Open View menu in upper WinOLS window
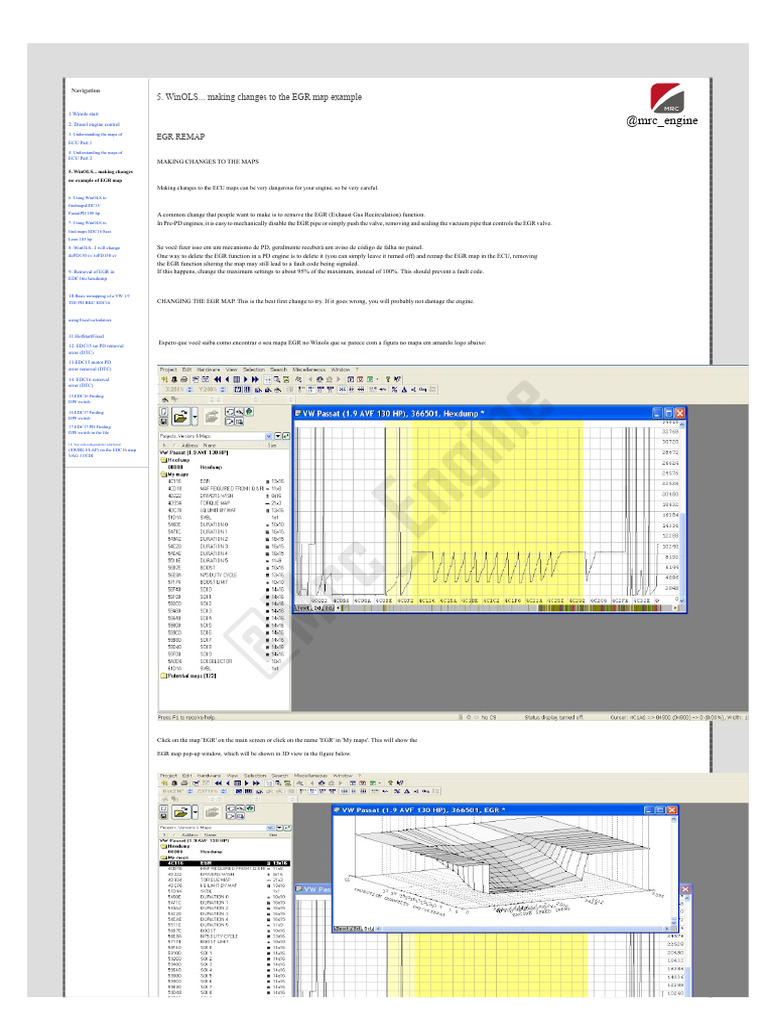The image size is (768, 1024). [x=231, y=370]
